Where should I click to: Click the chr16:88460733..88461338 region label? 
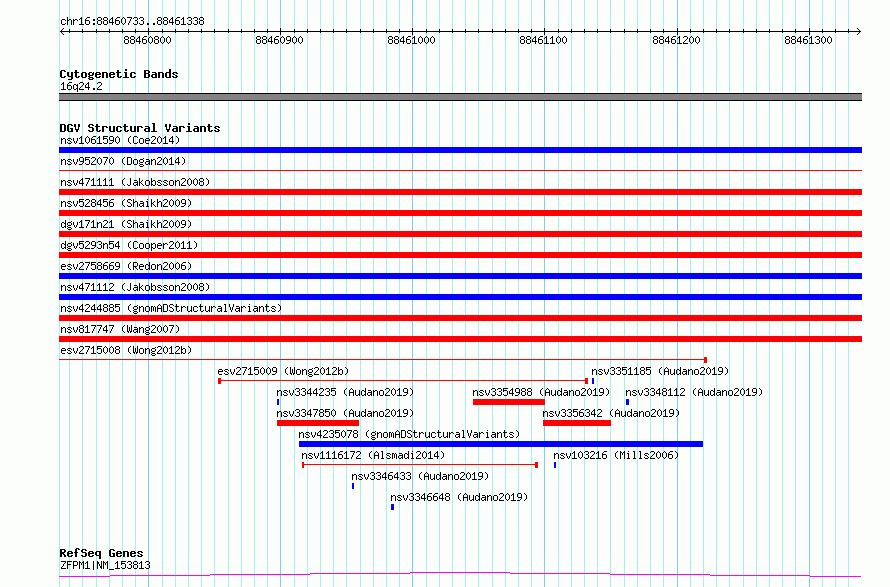(132, 22)
